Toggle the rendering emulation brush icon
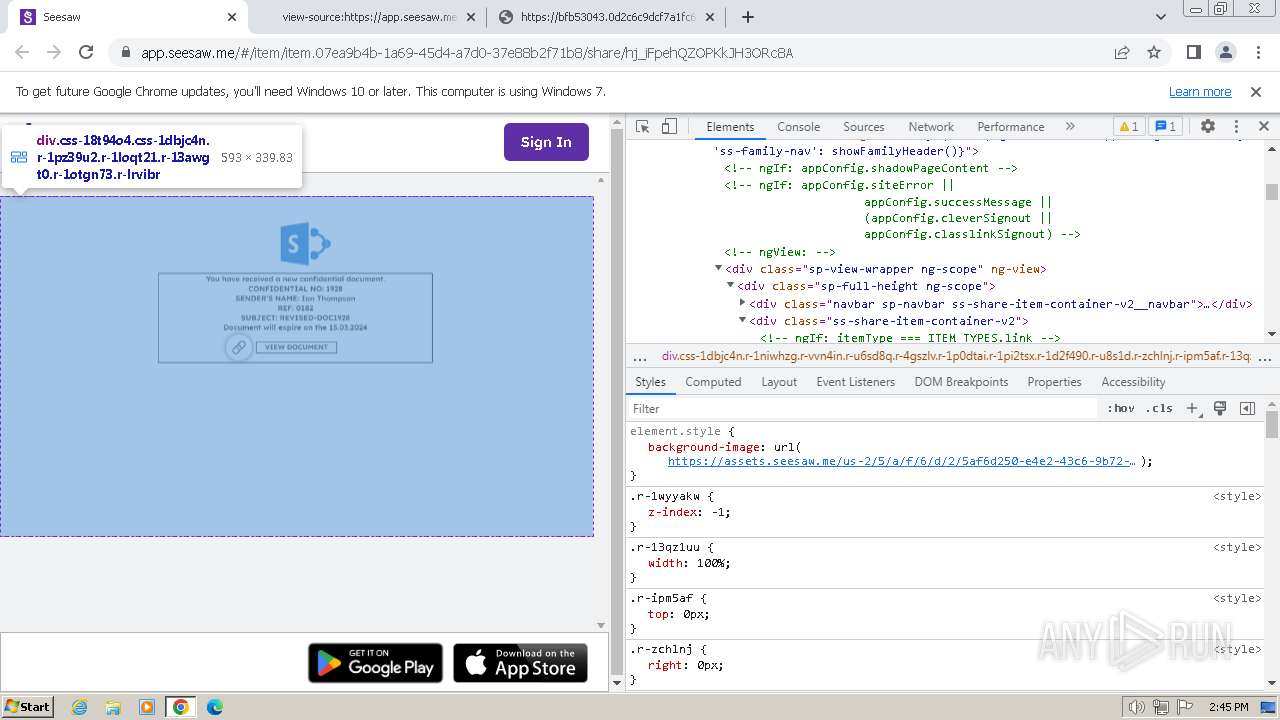This screenshot has height=720, width=1280. tap(1220, 408)
